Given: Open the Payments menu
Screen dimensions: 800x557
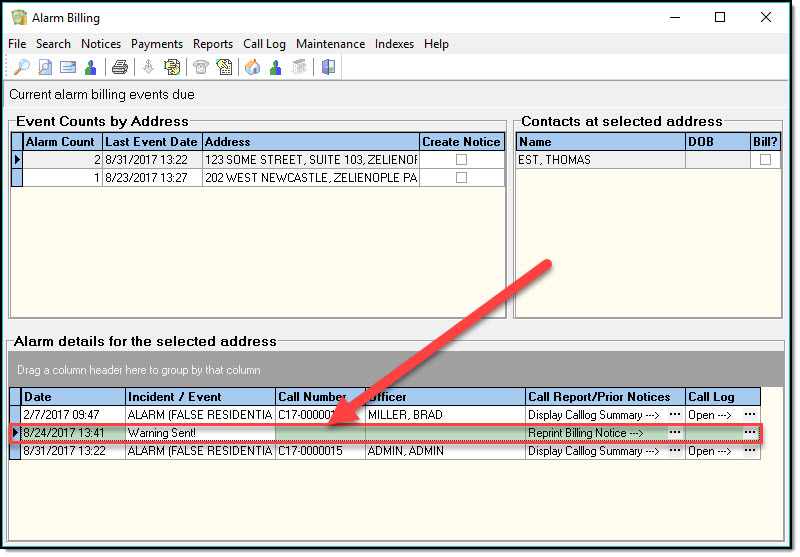Looking at the screenshot, I should pos(157,44).
